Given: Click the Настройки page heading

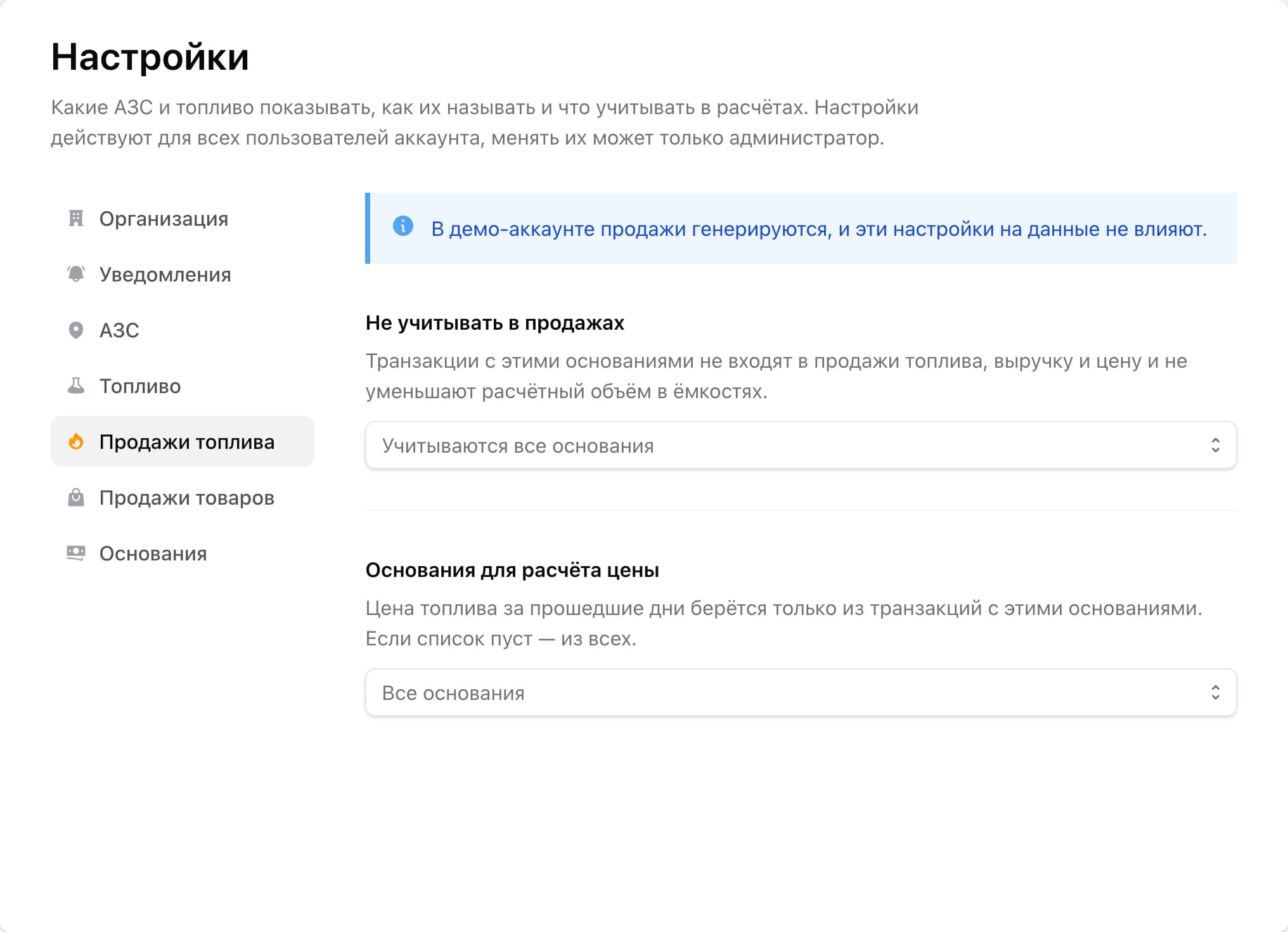Looking at the screenshot, I should 150,58.
